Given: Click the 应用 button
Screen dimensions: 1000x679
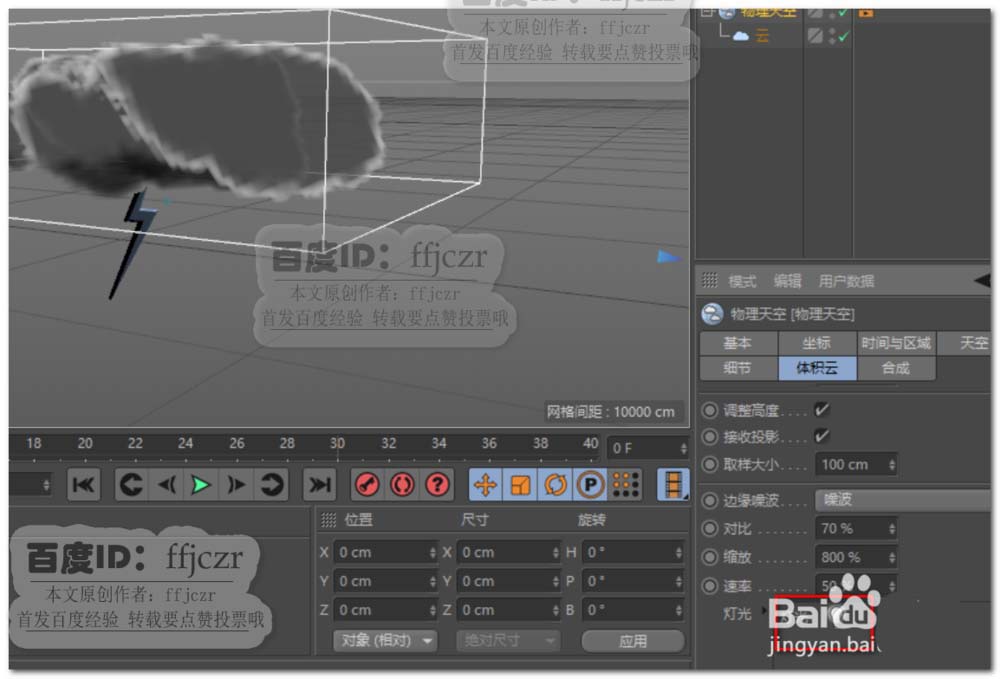Looking at the screenshot, I should [x=633, y=641].
